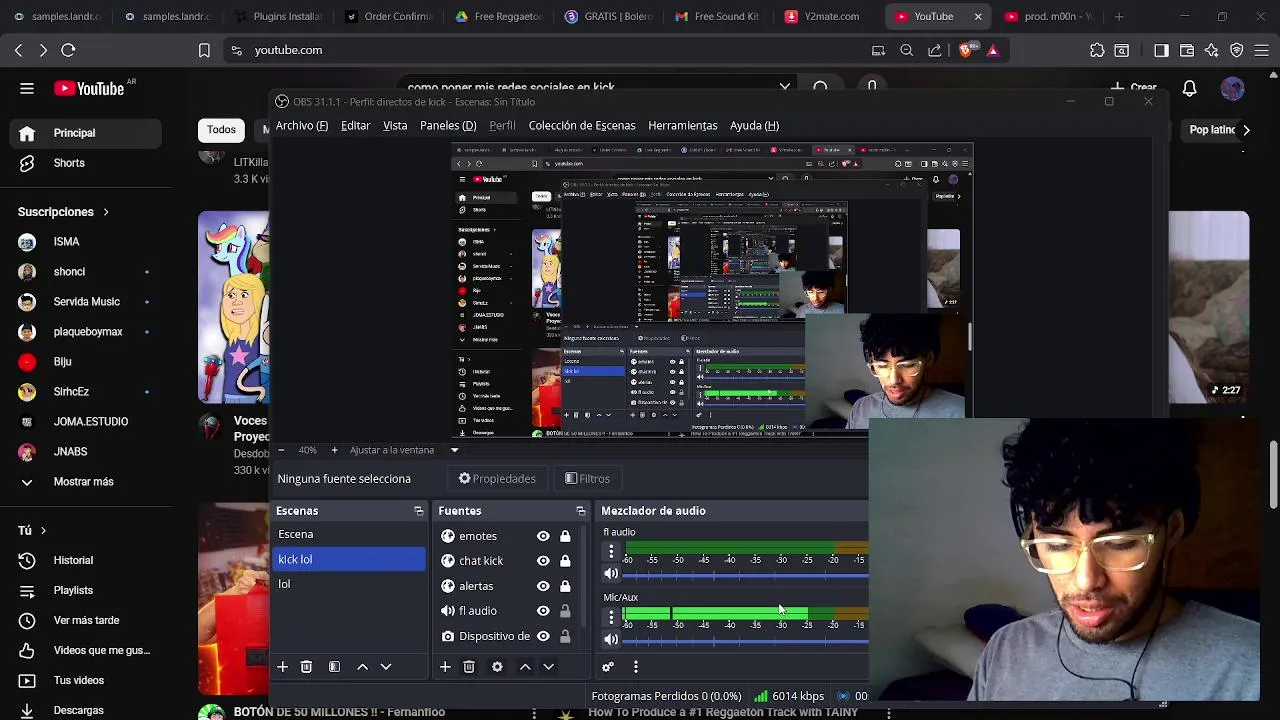This screenshot has width=1280, height=720.
Task: Open options dots for Mic/Aux channel
Action: 611,617
